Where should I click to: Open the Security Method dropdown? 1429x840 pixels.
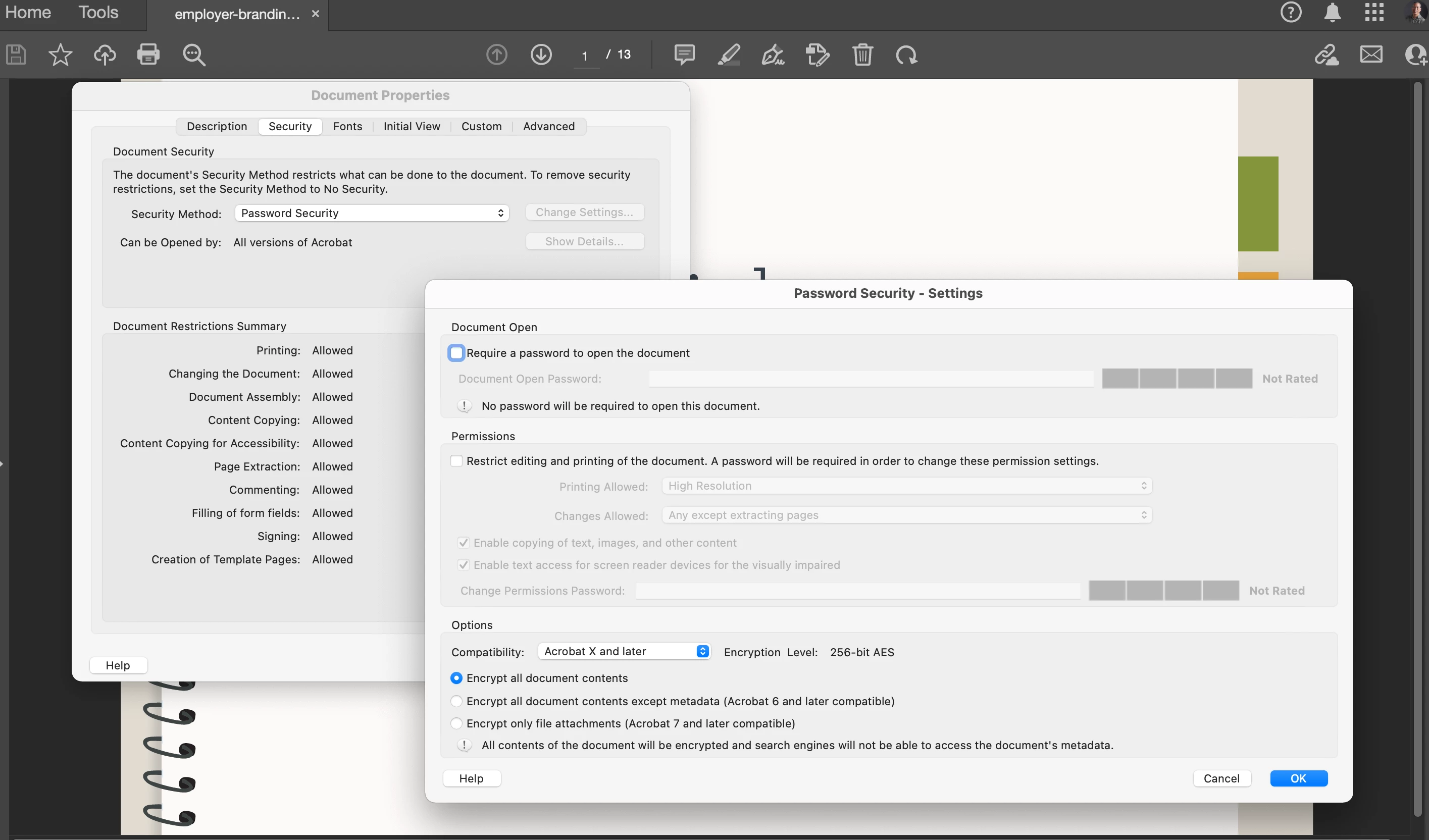pyautogui.click(x=372, y=213)
